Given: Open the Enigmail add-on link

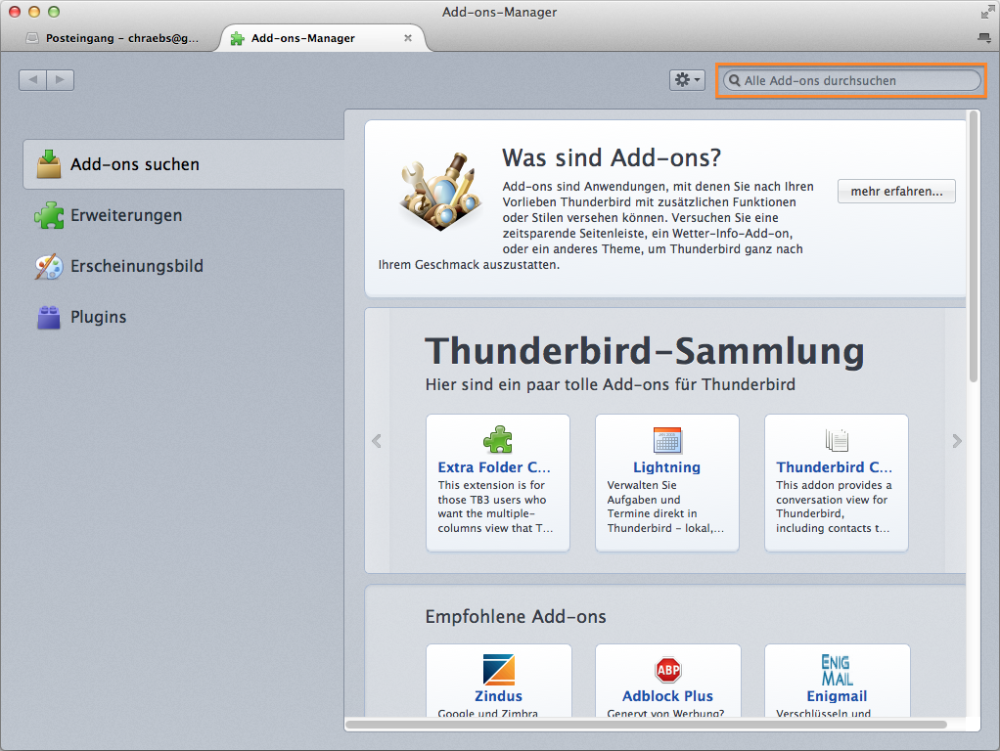Looking at the screenshot, I should [x=837, y=696].
